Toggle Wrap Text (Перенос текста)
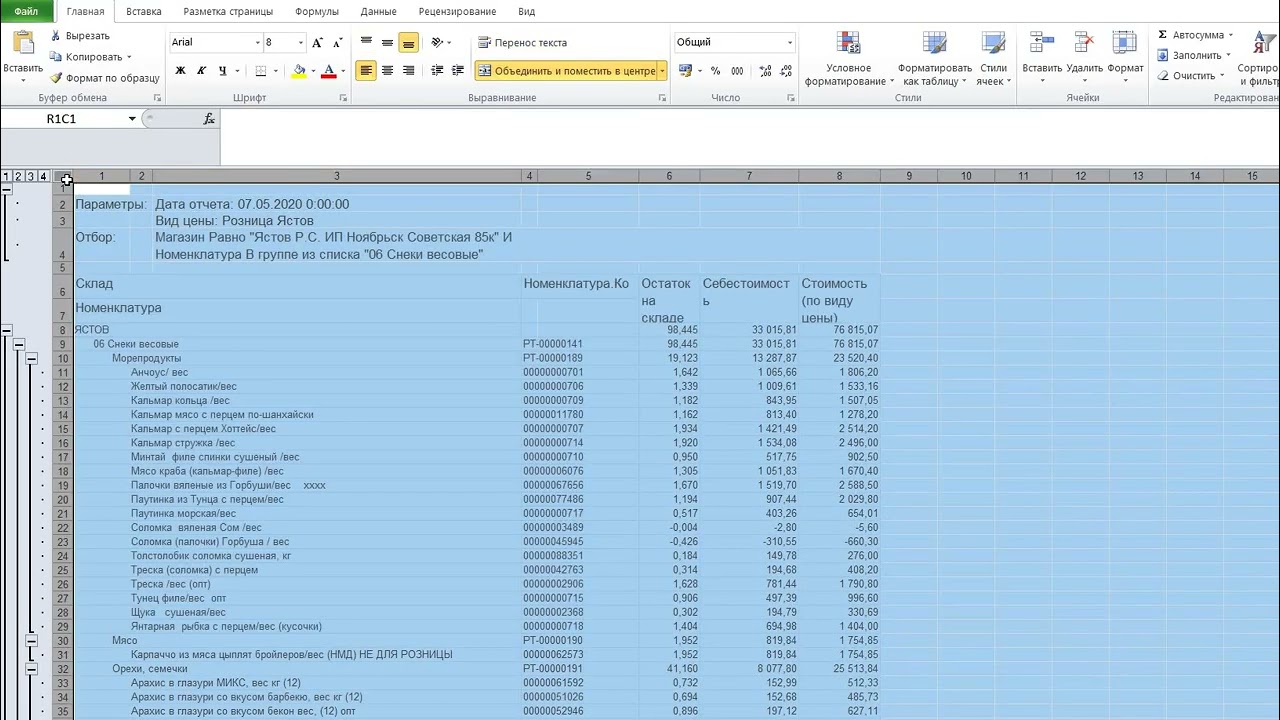1280x720 pixels. click(x=522, y=42)
